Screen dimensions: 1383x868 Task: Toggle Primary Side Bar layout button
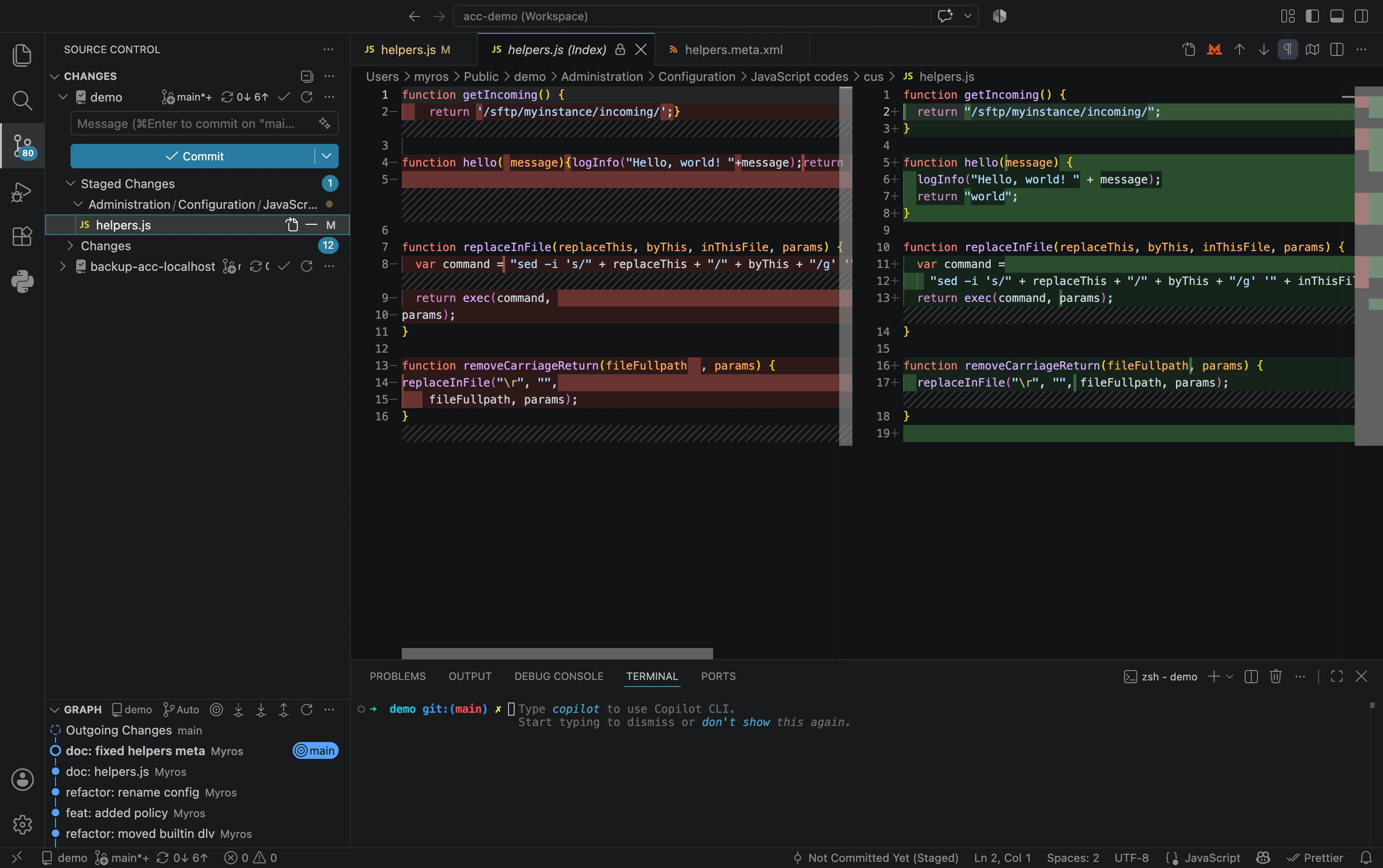(1312, 16)
